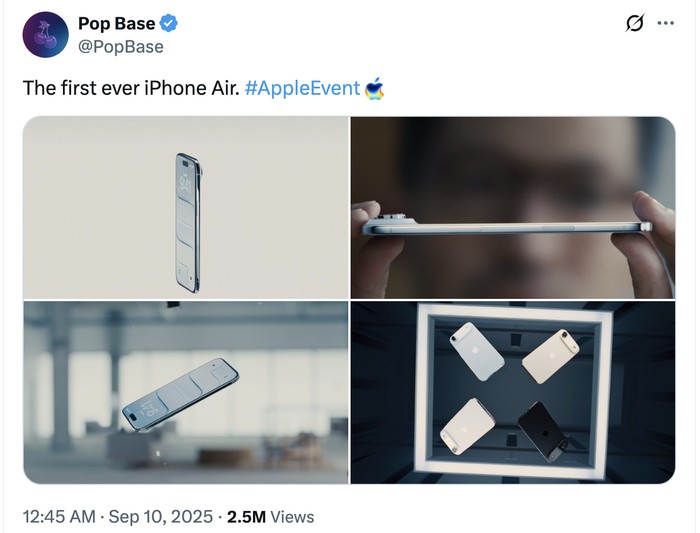
Task: Open the #AppleEvent hashtag
Action: tap(302, 88)
